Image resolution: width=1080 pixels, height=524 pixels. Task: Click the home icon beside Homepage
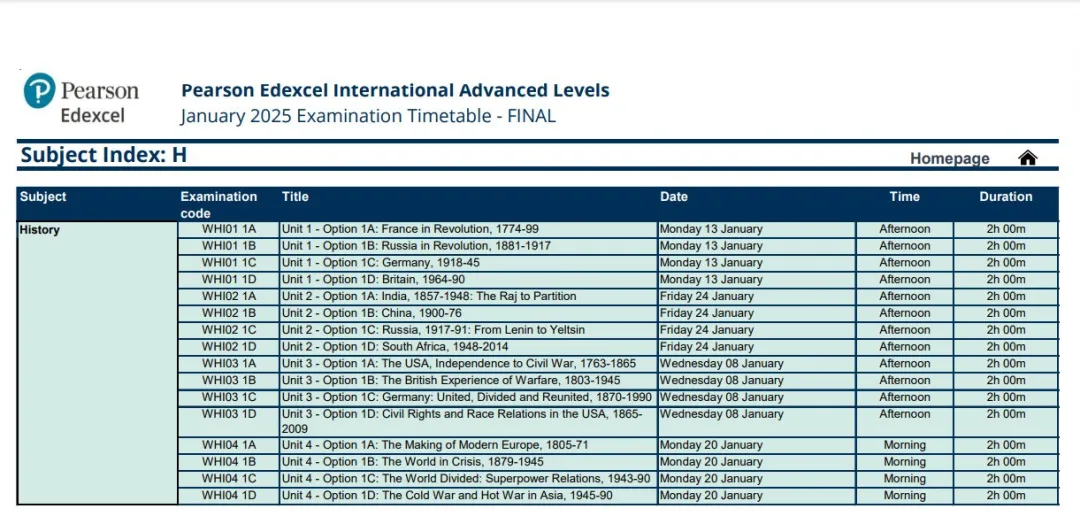[x=1027, y=158]
